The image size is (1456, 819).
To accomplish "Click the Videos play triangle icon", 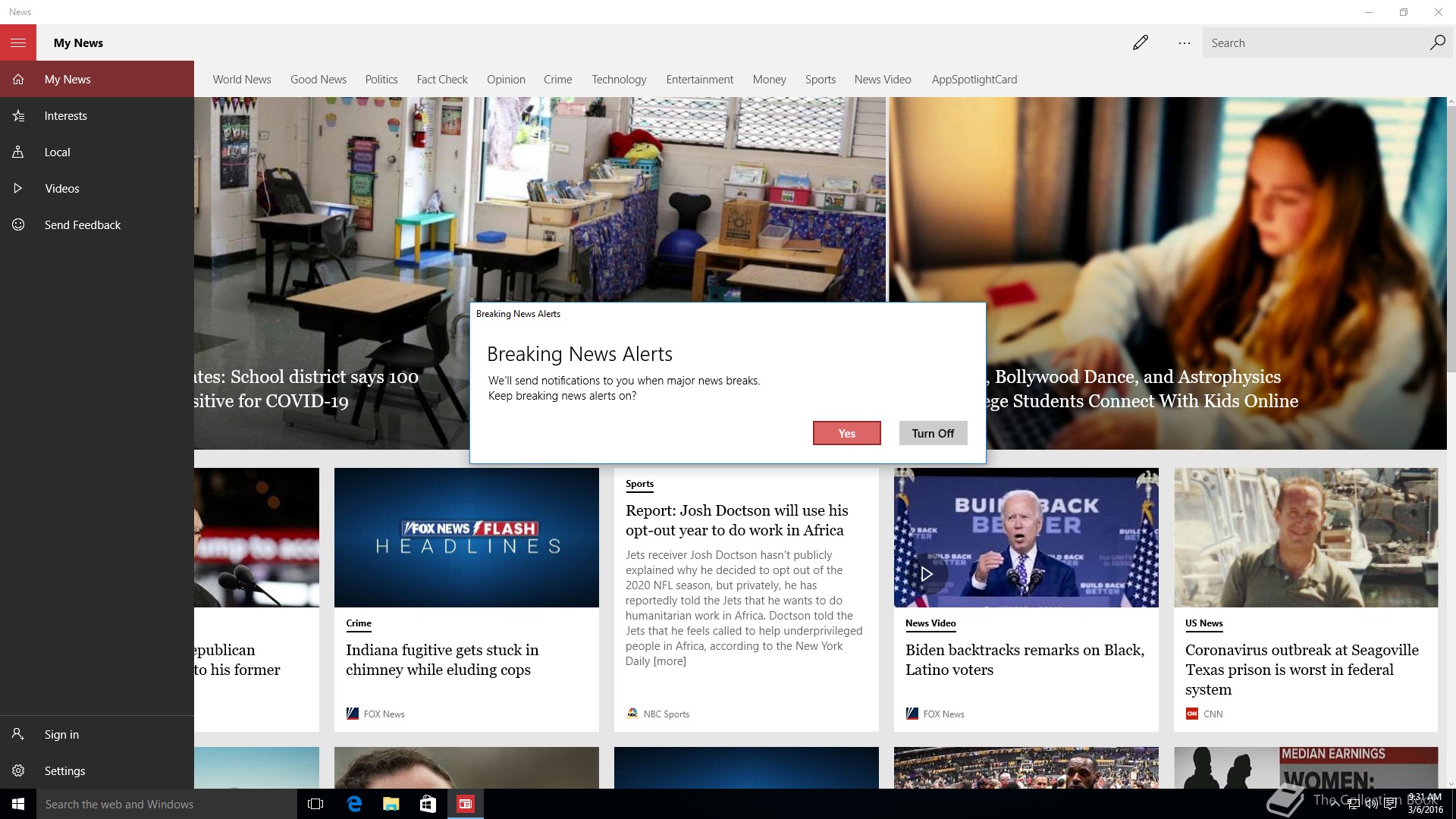I will 18,188.
